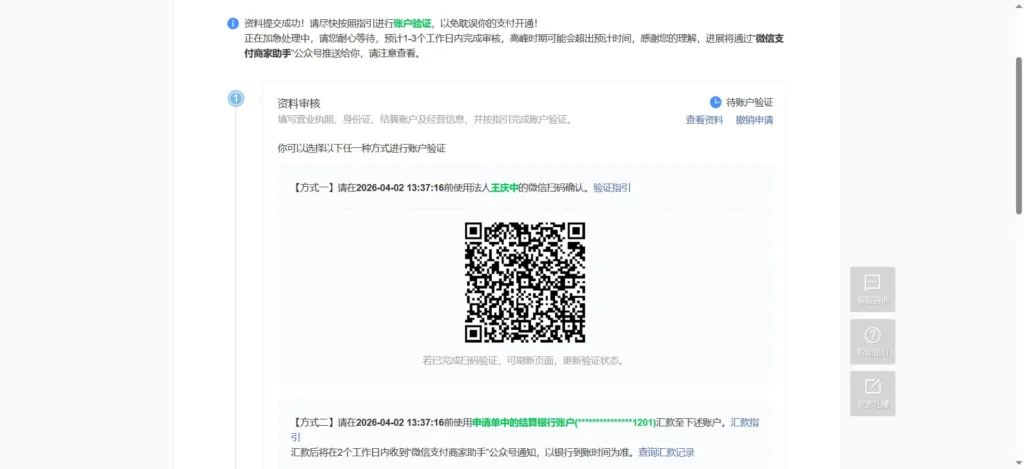Open the help question-mark floating button
The width and height of the screenshot is (1024, 469).
coord(872,342)
